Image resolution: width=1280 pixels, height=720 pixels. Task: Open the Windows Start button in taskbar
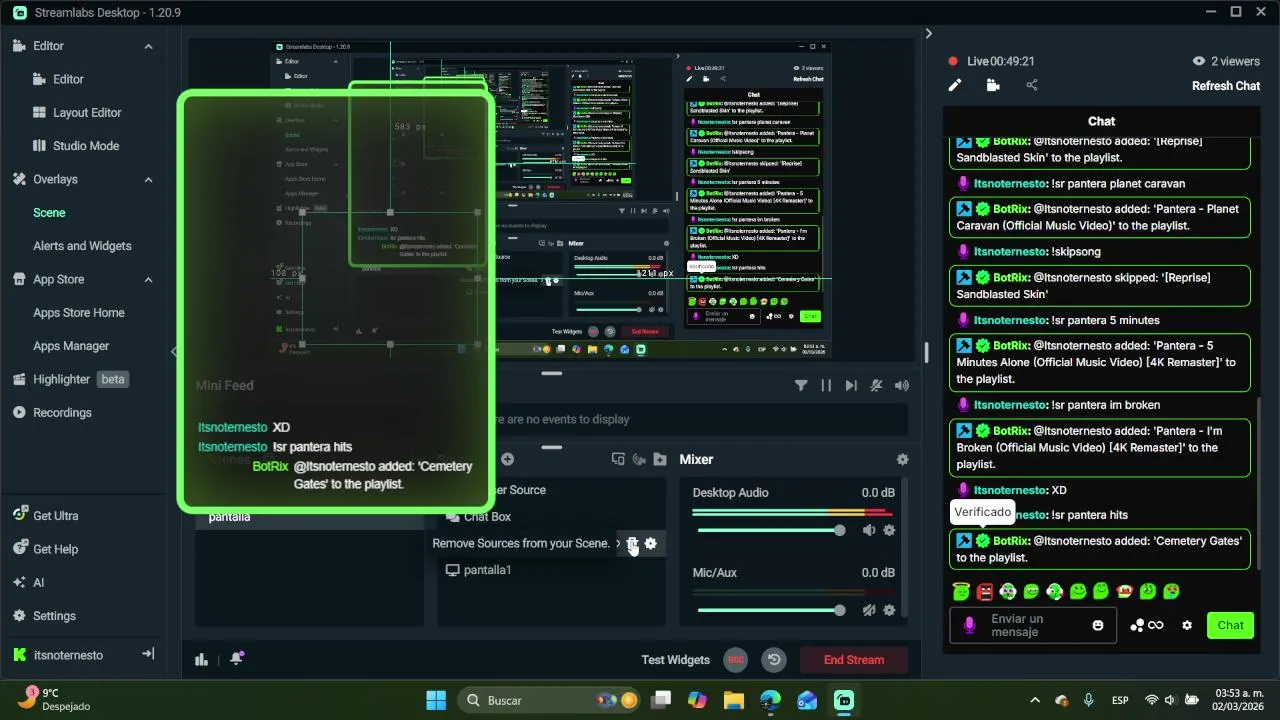tap(436, 700)
